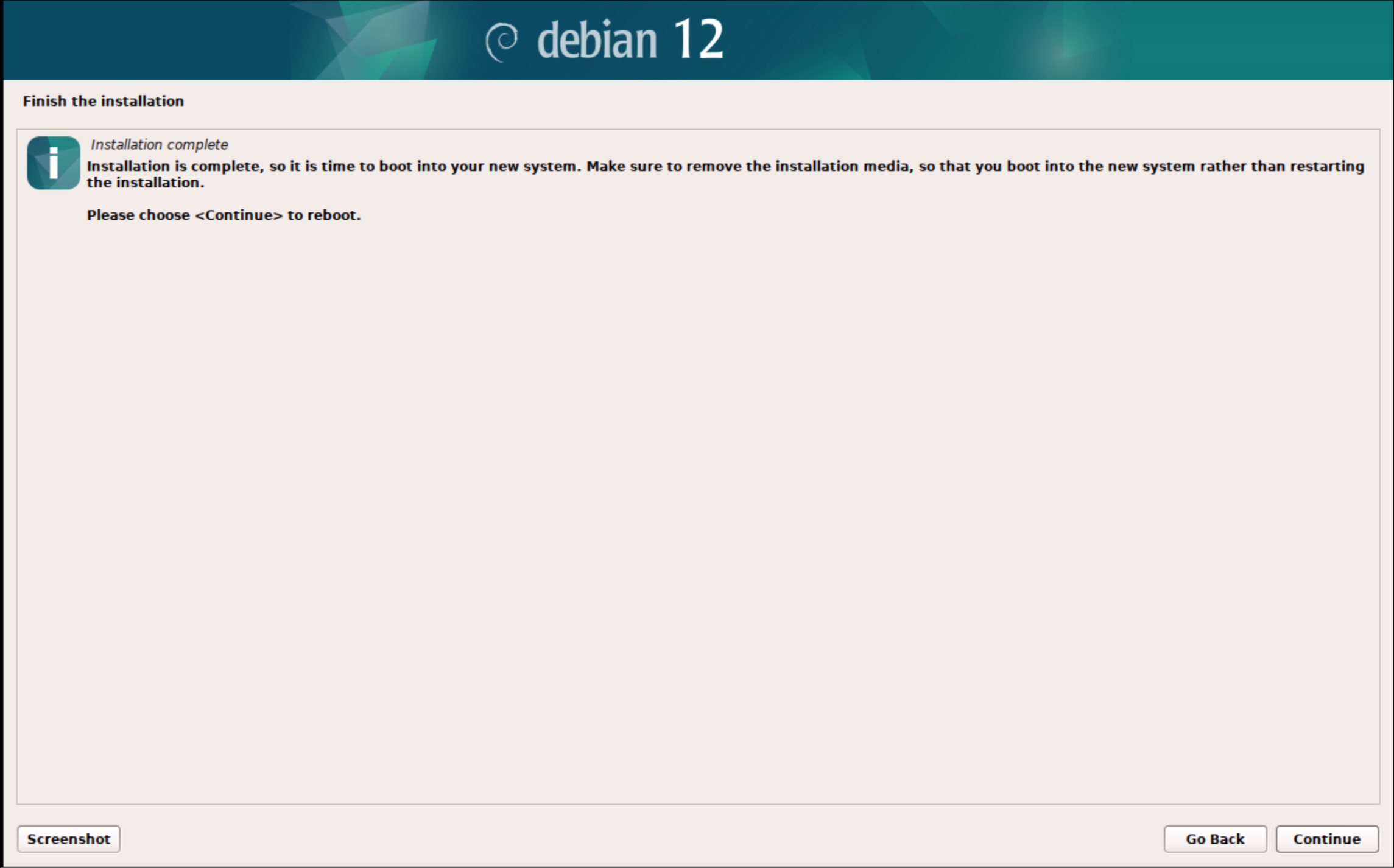Click blank area between Screenshot and Go Back
The image size is (1394, 868).
(639, 838)
